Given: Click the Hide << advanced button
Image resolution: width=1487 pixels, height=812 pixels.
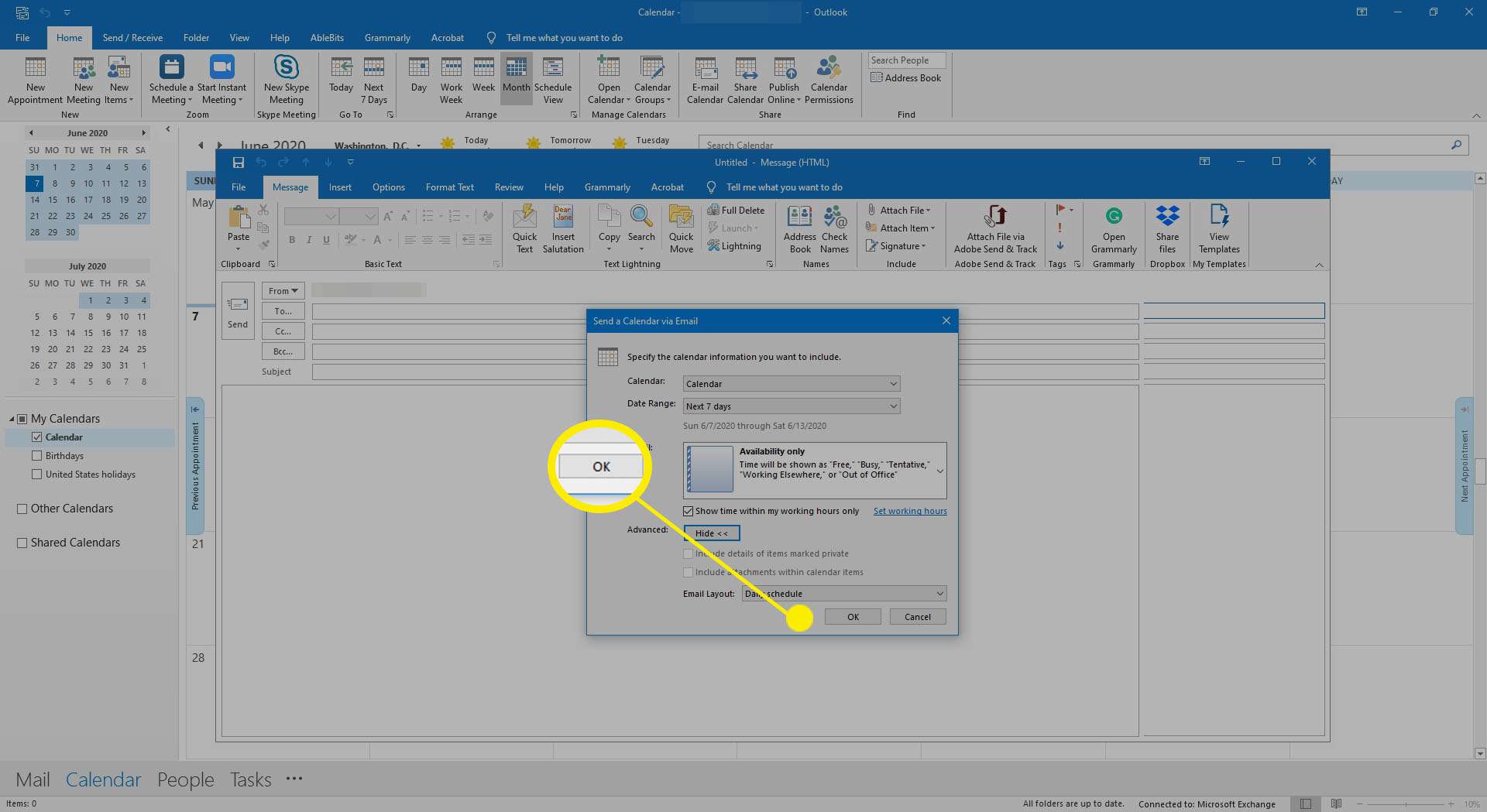Looking at the screenshot, I should (x=712, y=533).
